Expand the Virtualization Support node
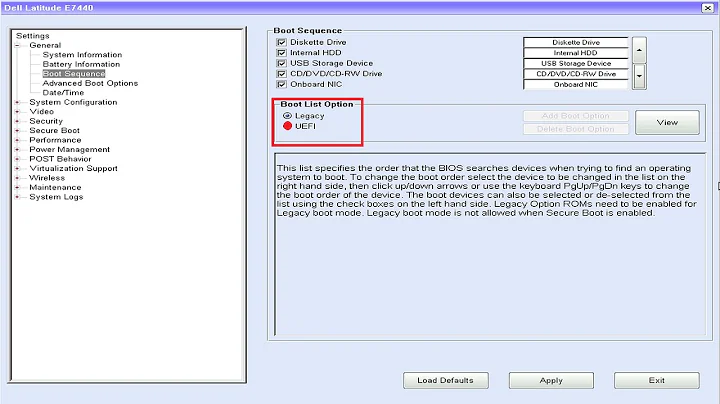 pyautogui.click(x=17, y=168)
